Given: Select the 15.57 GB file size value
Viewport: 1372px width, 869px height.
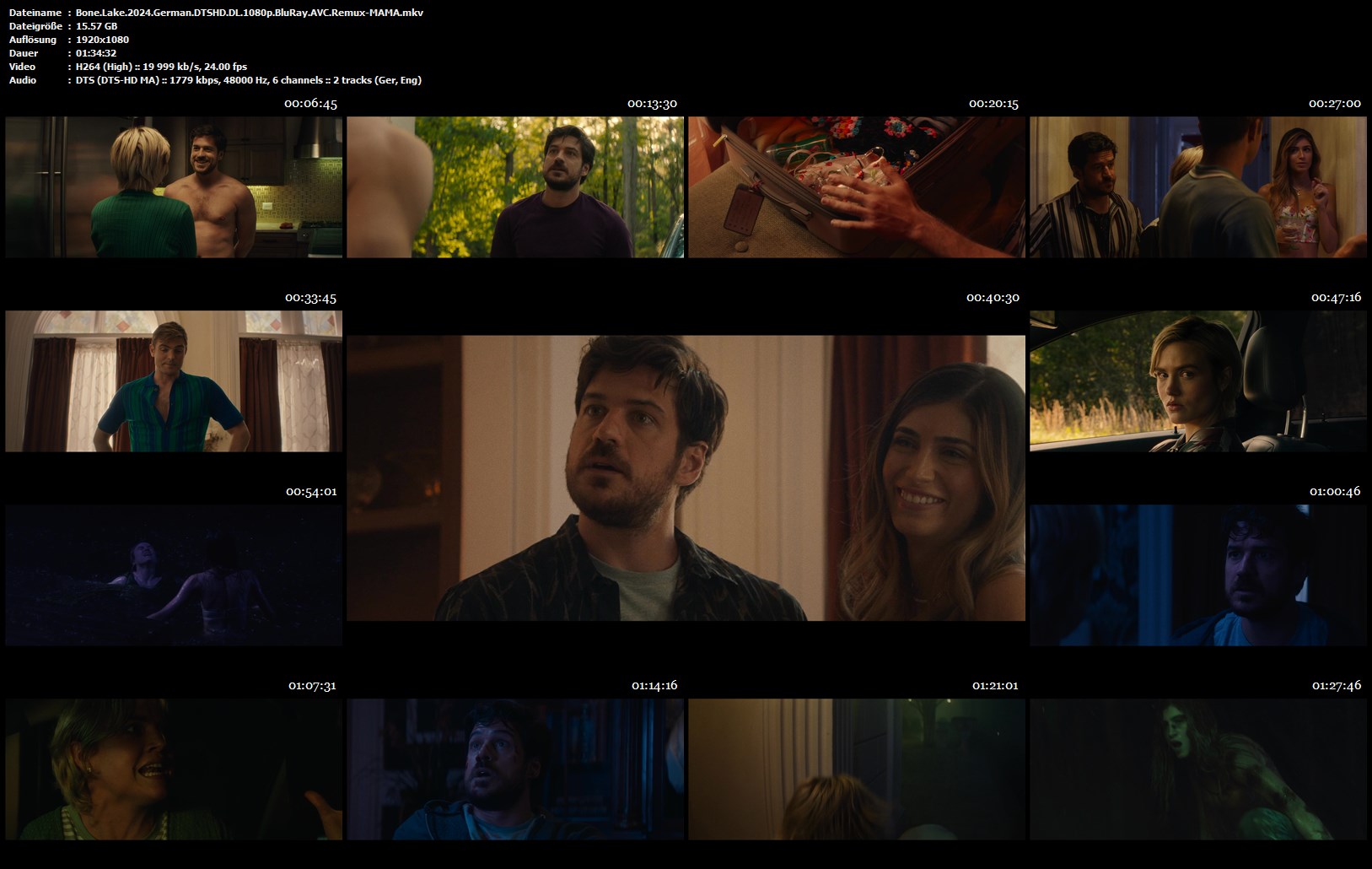Looking at the screenshot, I should tap(96, 26).
